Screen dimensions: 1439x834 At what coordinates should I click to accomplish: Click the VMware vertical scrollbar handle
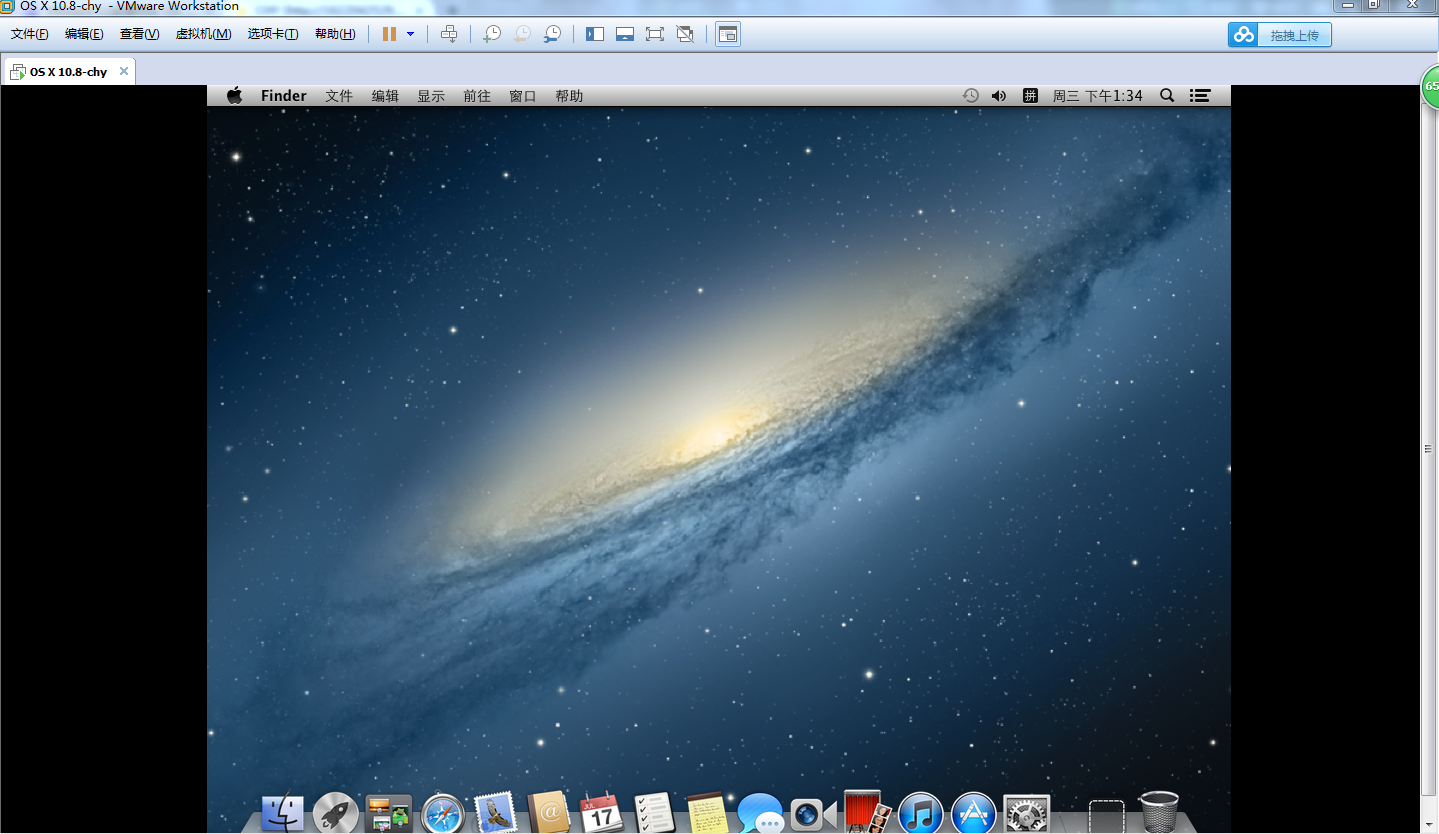tap(1428, 449)
